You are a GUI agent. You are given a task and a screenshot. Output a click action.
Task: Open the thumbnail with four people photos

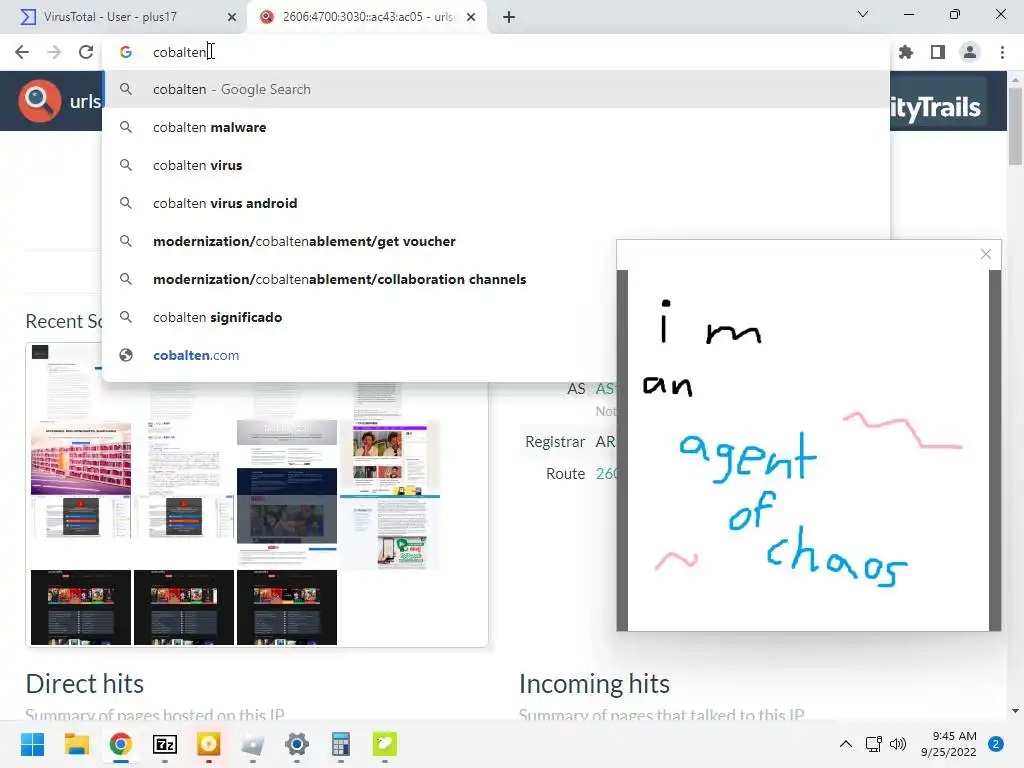tap(390, 458)
